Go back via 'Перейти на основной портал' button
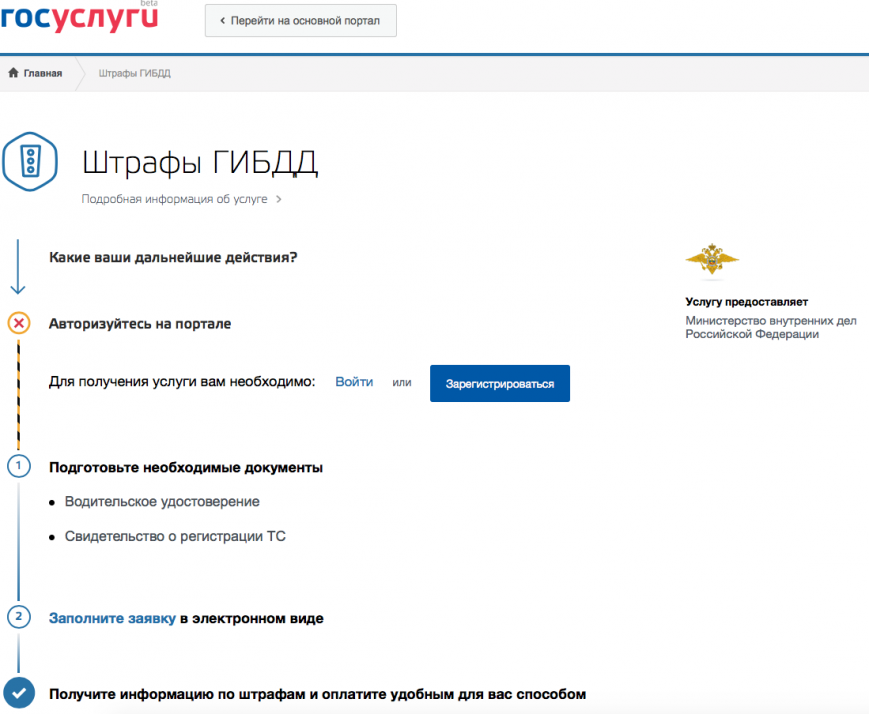The width and height of the screenshot is (869, 714). (300, 21)
